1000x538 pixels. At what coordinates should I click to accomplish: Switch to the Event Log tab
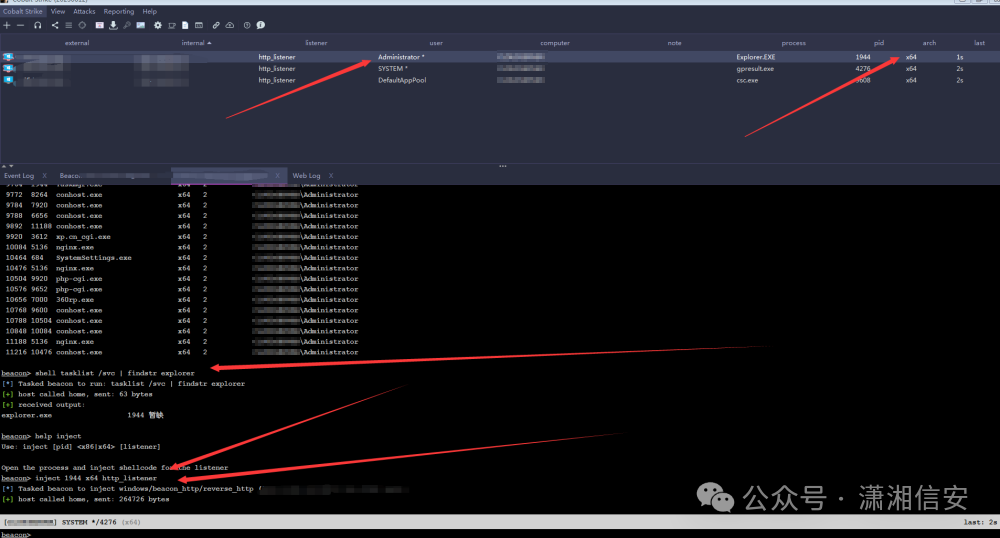click(x=19, y=176)
